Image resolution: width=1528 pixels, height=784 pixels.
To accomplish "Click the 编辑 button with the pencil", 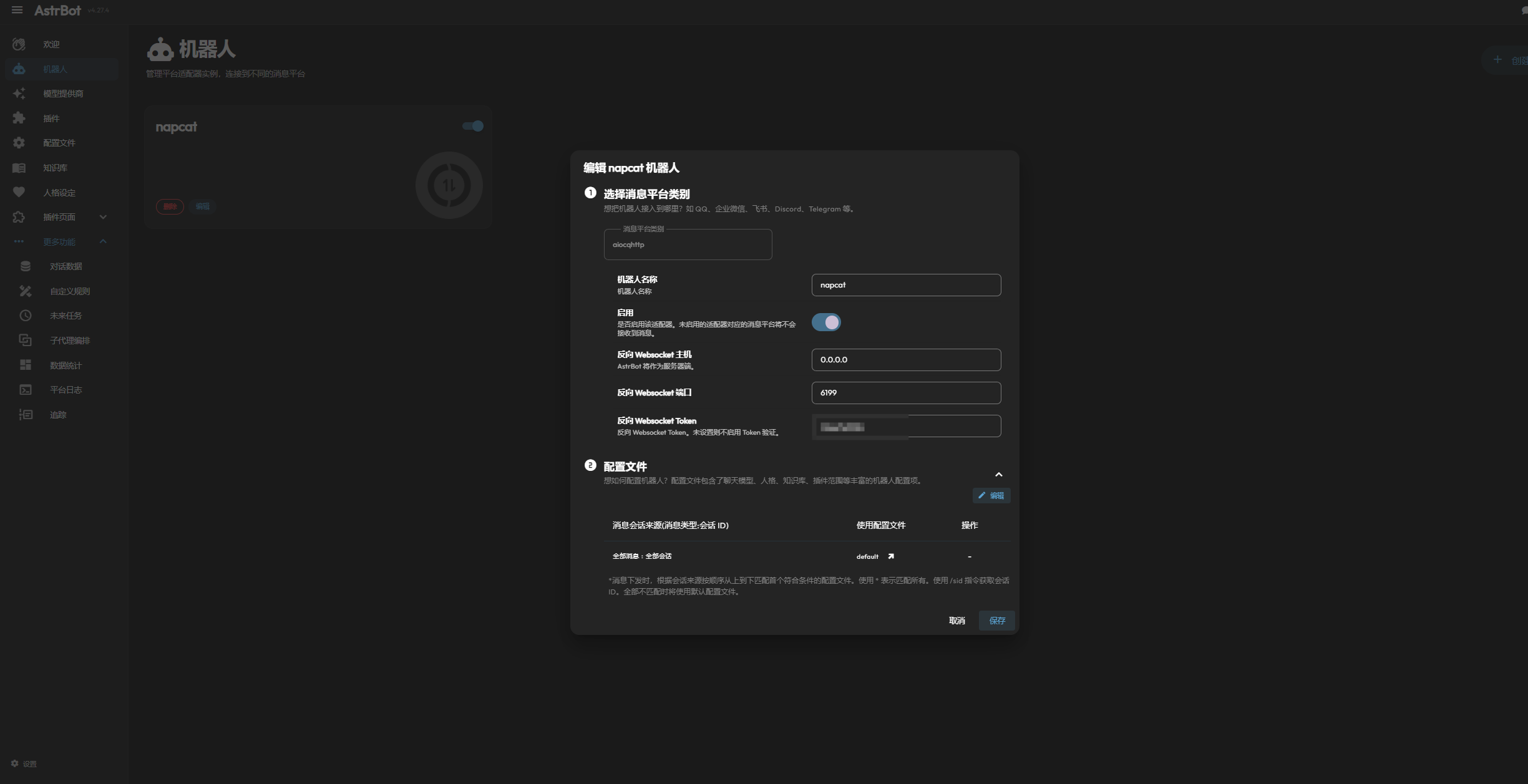I will point(991,495).
